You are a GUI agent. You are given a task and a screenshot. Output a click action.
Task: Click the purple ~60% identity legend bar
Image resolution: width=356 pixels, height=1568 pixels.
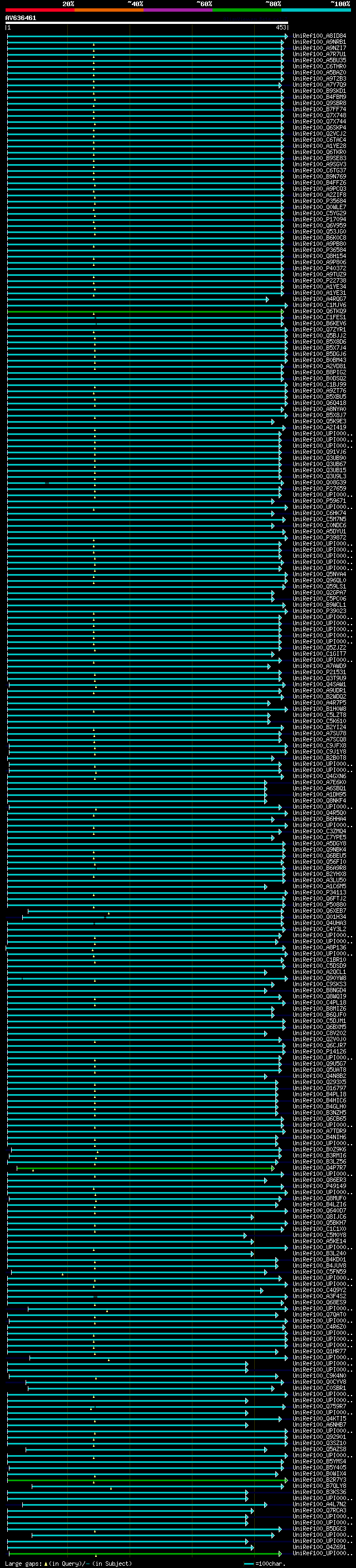coord(179,10)
